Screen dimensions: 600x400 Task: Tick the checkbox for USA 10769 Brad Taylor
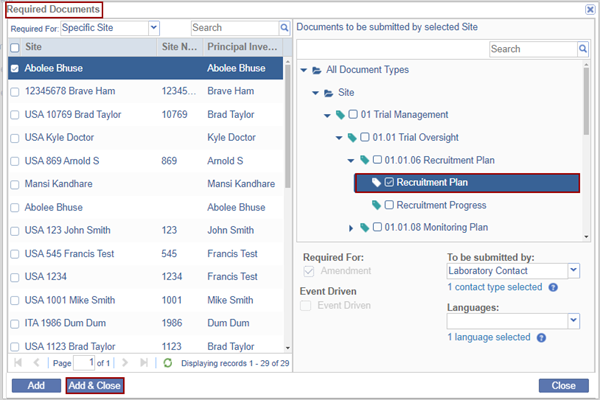pyautogui.click(x=14, y=115)
